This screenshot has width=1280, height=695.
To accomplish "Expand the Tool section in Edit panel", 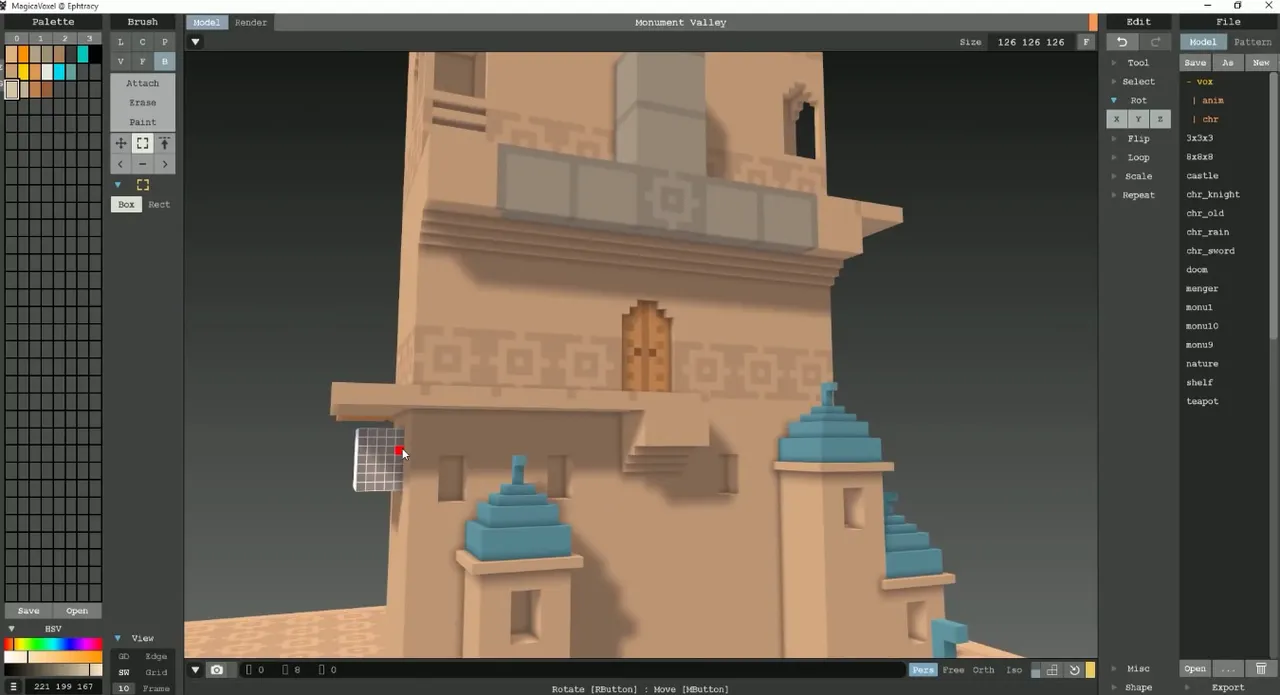I will point(1138,63).
